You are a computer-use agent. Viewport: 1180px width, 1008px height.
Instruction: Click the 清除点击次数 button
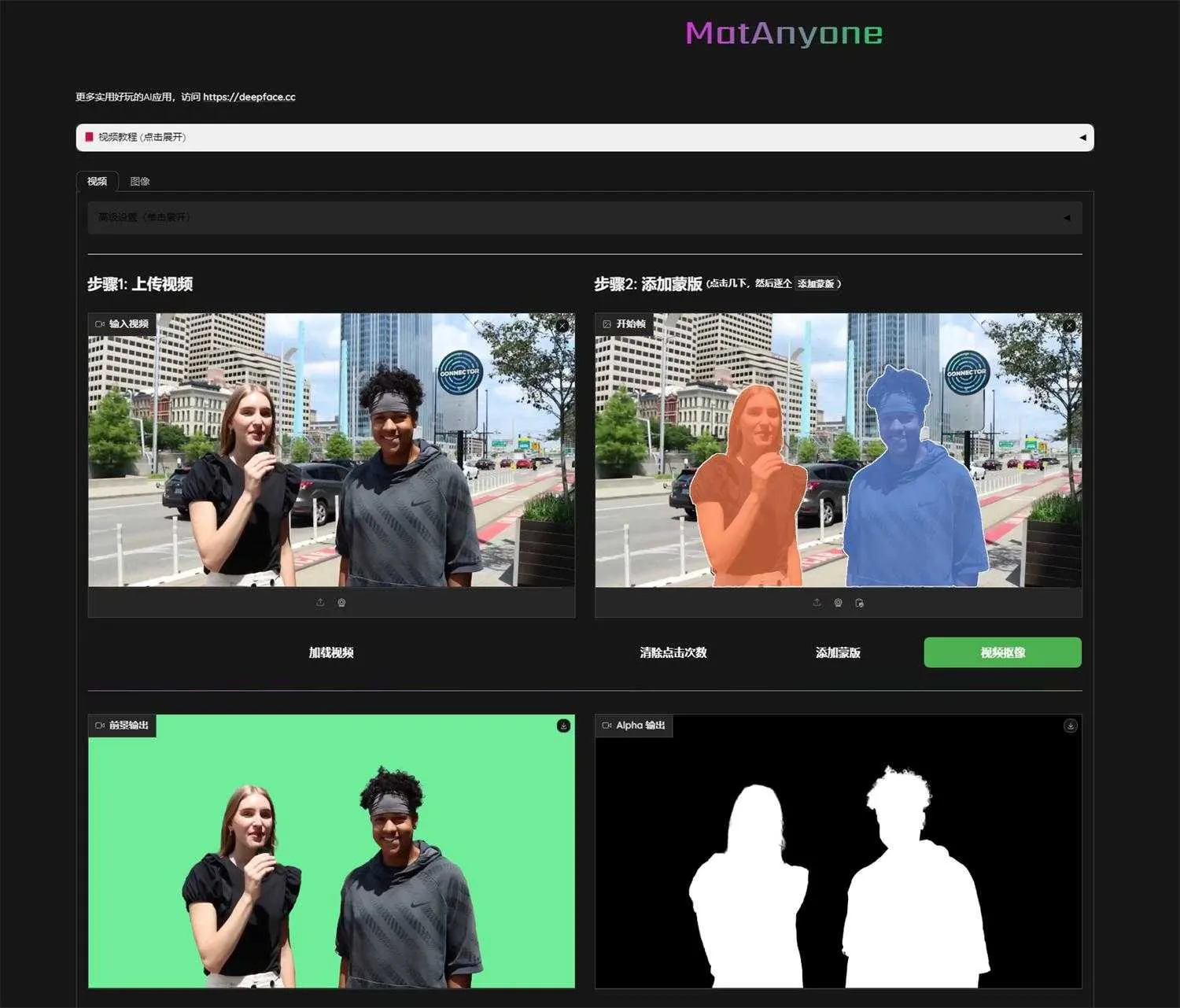(x=673, y=652)
